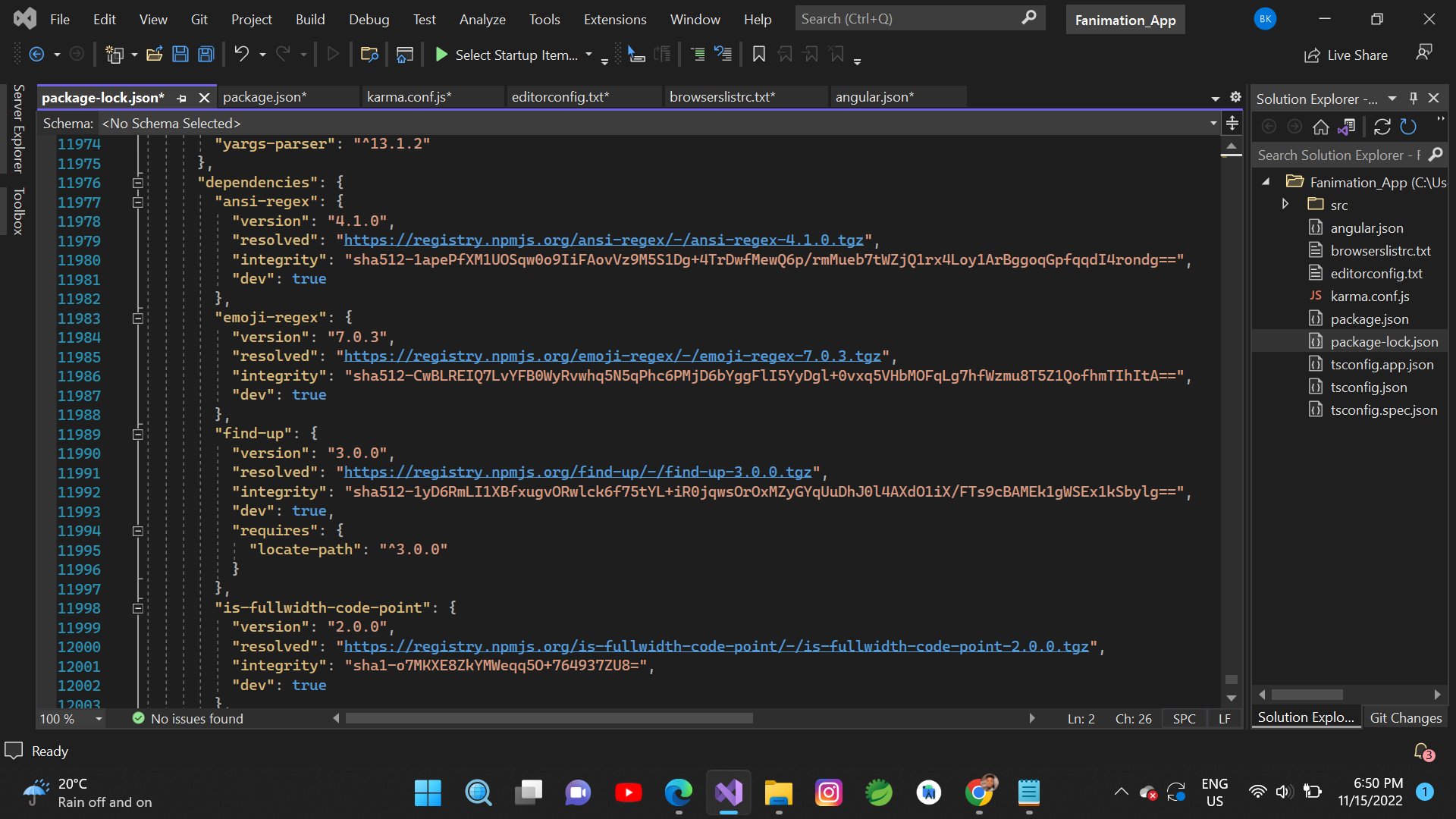Toggle auto-hide pin on Solution Explorer
Viewport: 1456px width, 819px height.
(1413, 98)
